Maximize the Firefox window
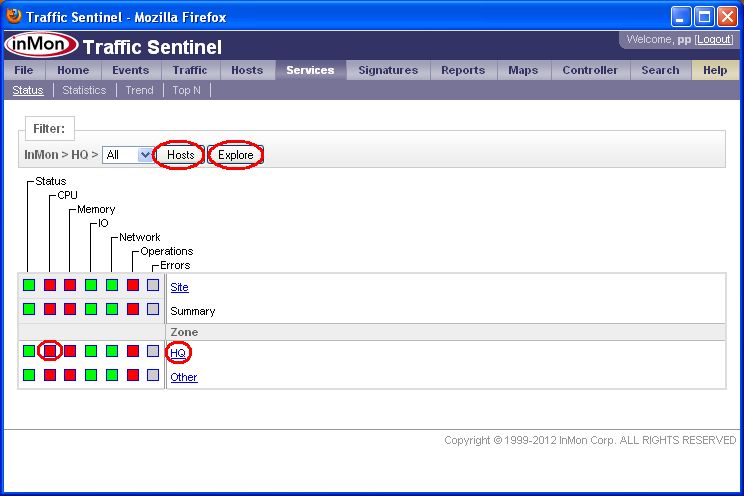 coord(704,17)
